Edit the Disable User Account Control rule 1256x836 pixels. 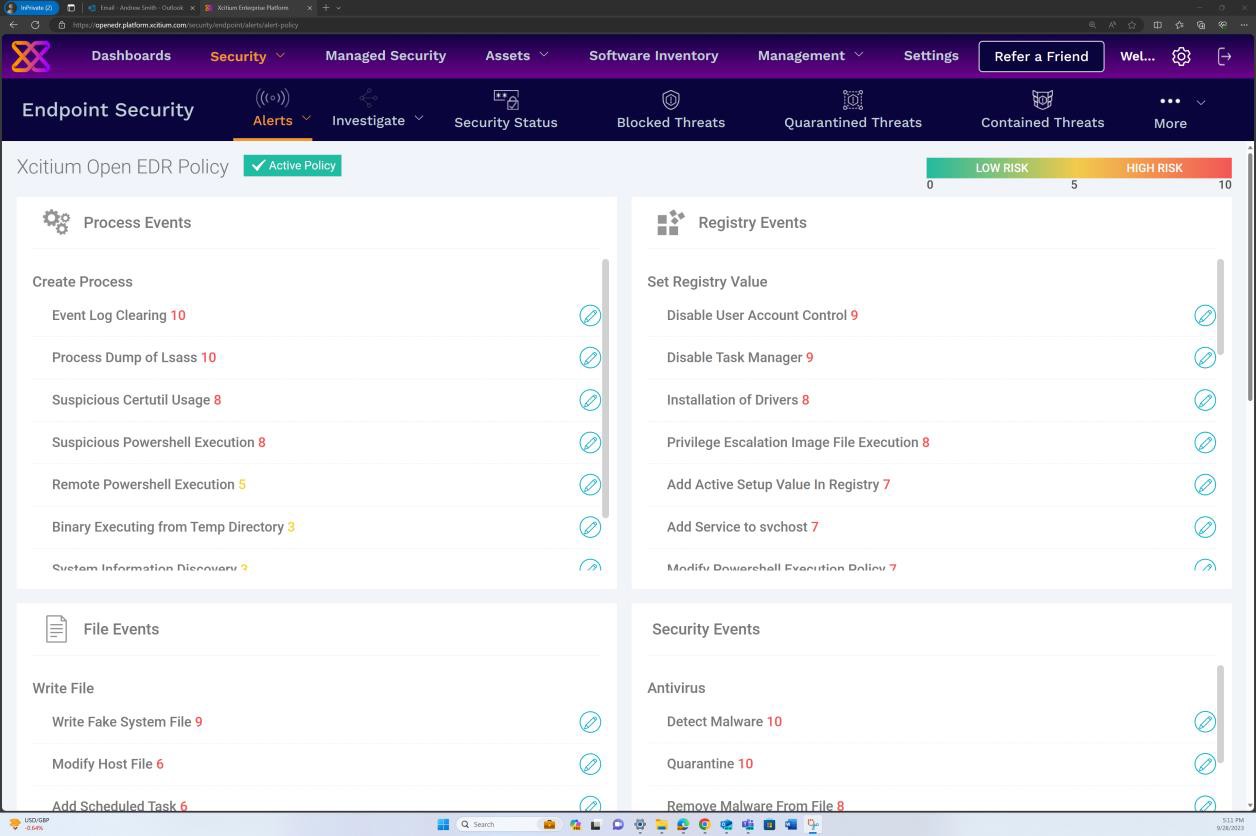1206,315
